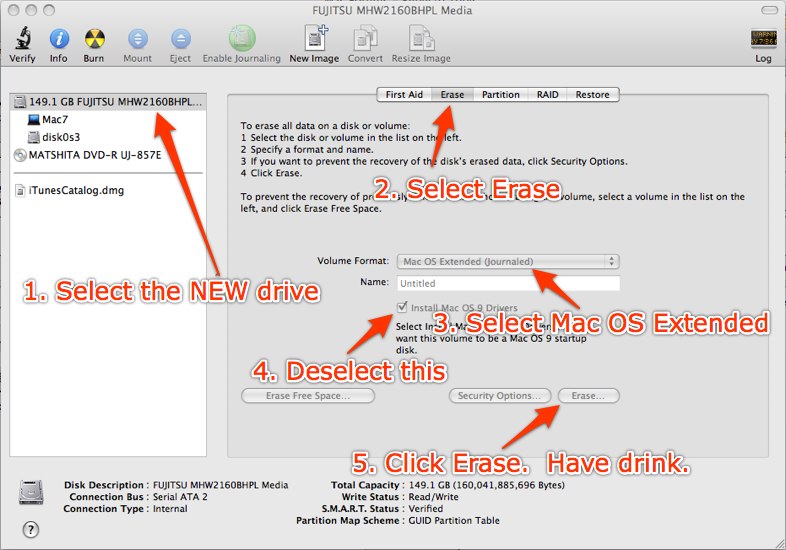
Task: Open the Log viewer icon
Action: coord(763,39)
